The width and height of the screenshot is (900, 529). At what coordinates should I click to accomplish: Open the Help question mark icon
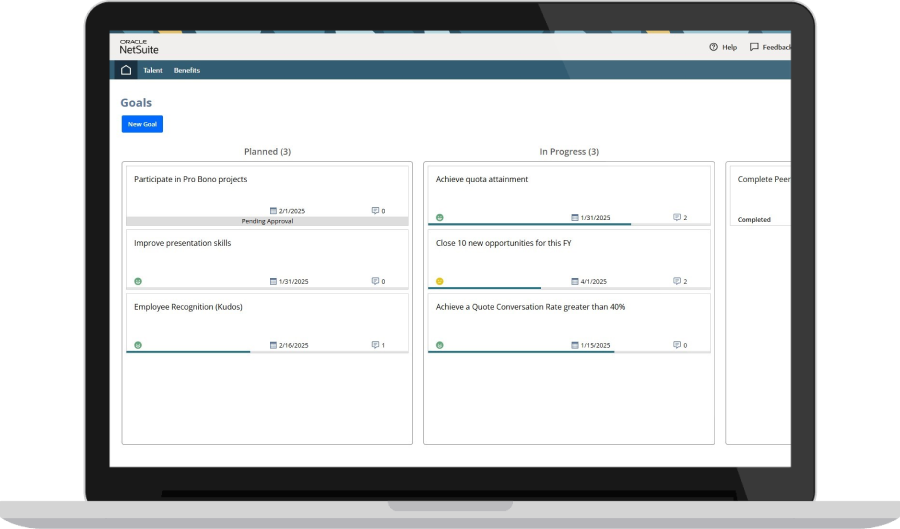coord(713,47)
